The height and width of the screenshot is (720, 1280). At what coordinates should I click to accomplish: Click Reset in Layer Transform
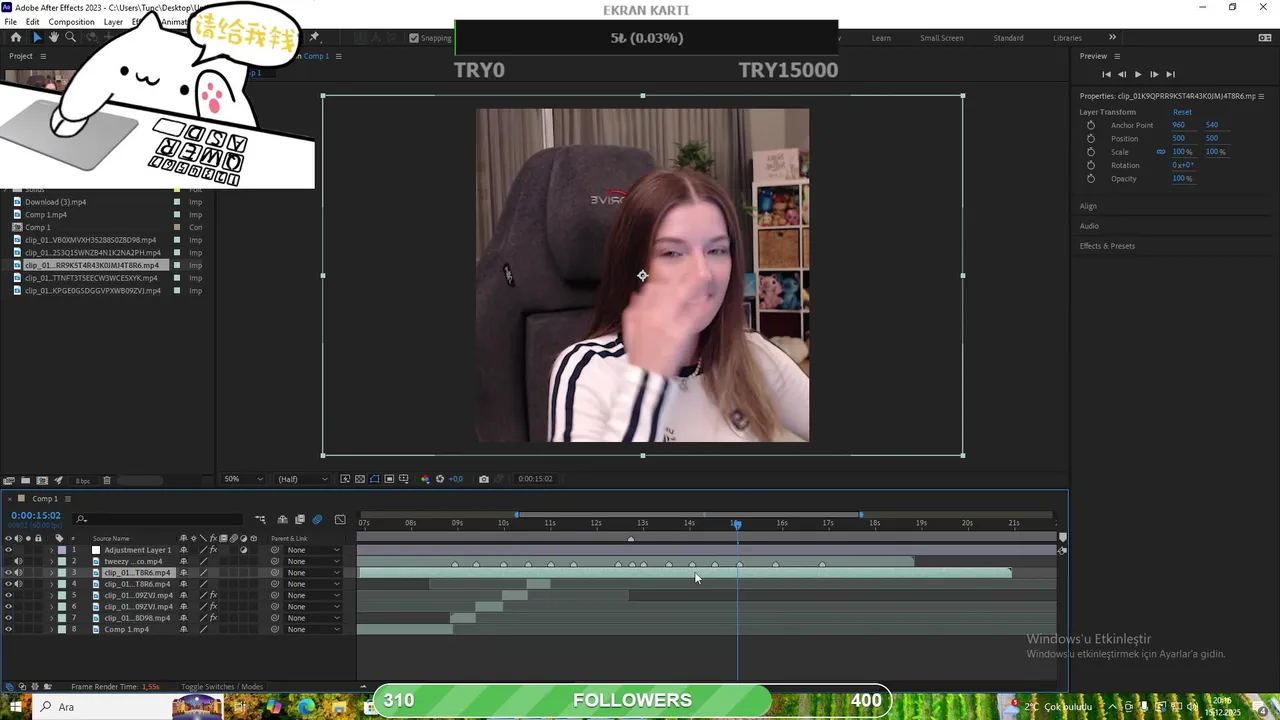1182,112
